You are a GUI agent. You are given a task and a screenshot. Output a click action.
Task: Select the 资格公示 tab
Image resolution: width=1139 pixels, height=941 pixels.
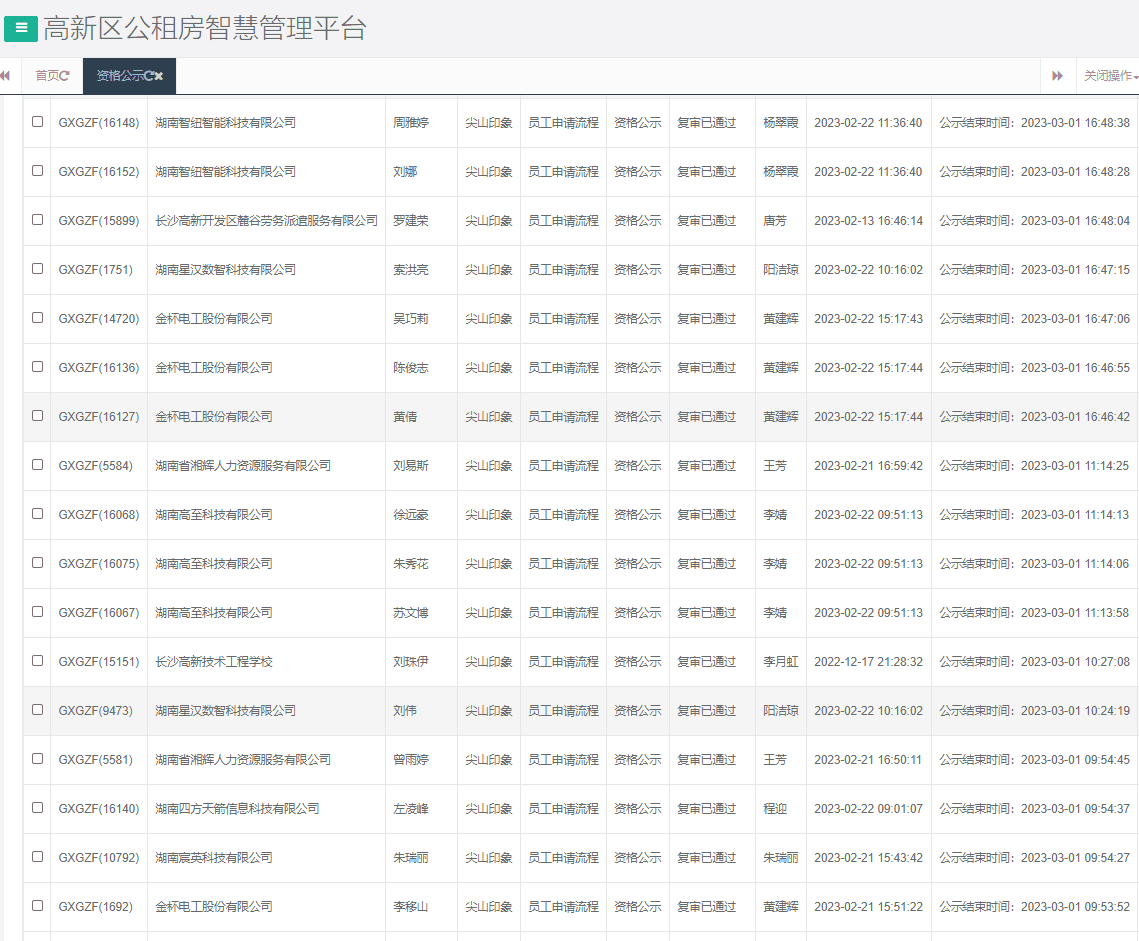tap(119, 76)
